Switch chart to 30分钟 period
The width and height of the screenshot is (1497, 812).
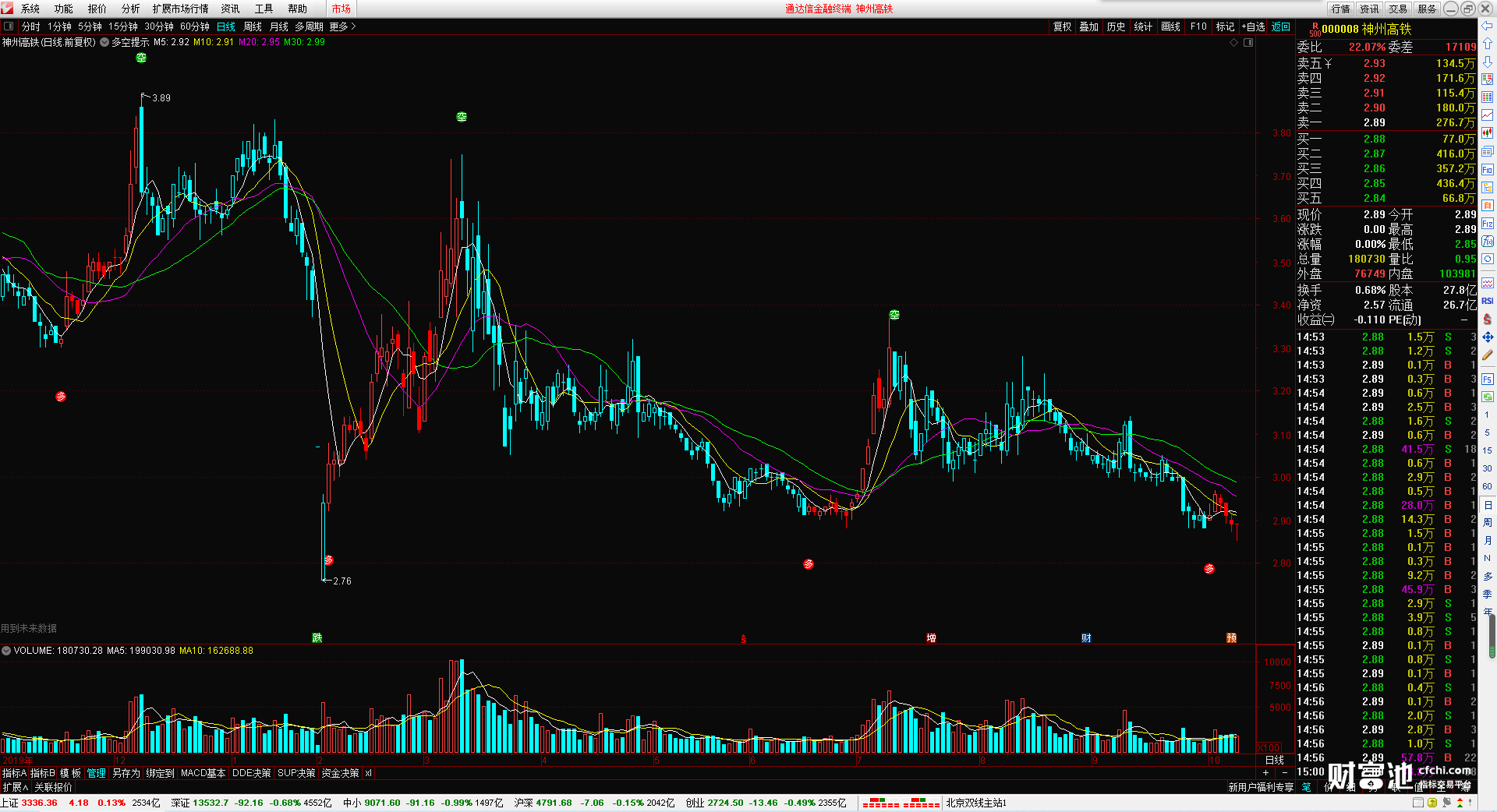[x=159, y=26]
